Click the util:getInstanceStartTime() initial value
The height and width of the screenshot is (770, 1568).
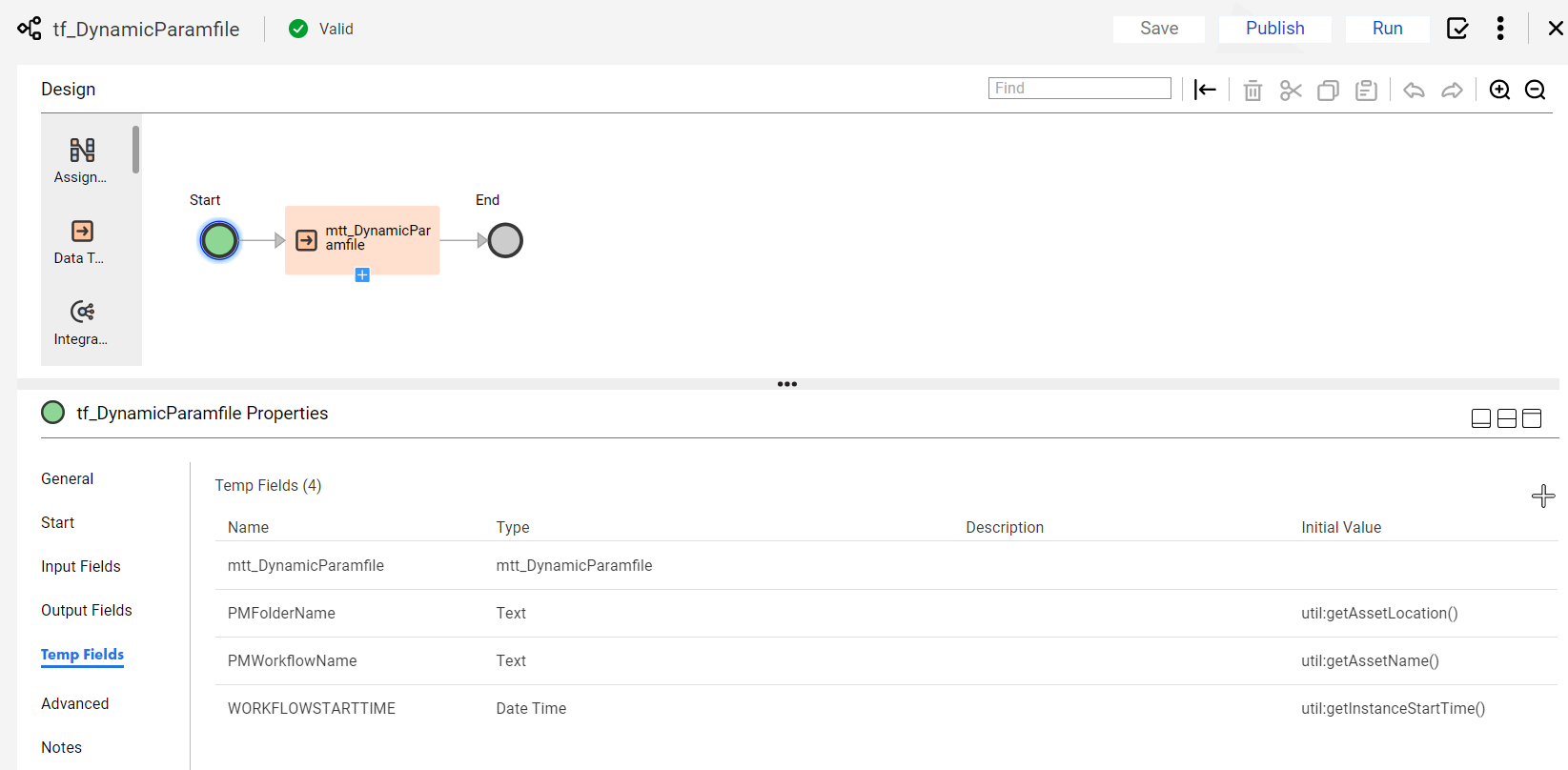click(x=1394, y=709)
